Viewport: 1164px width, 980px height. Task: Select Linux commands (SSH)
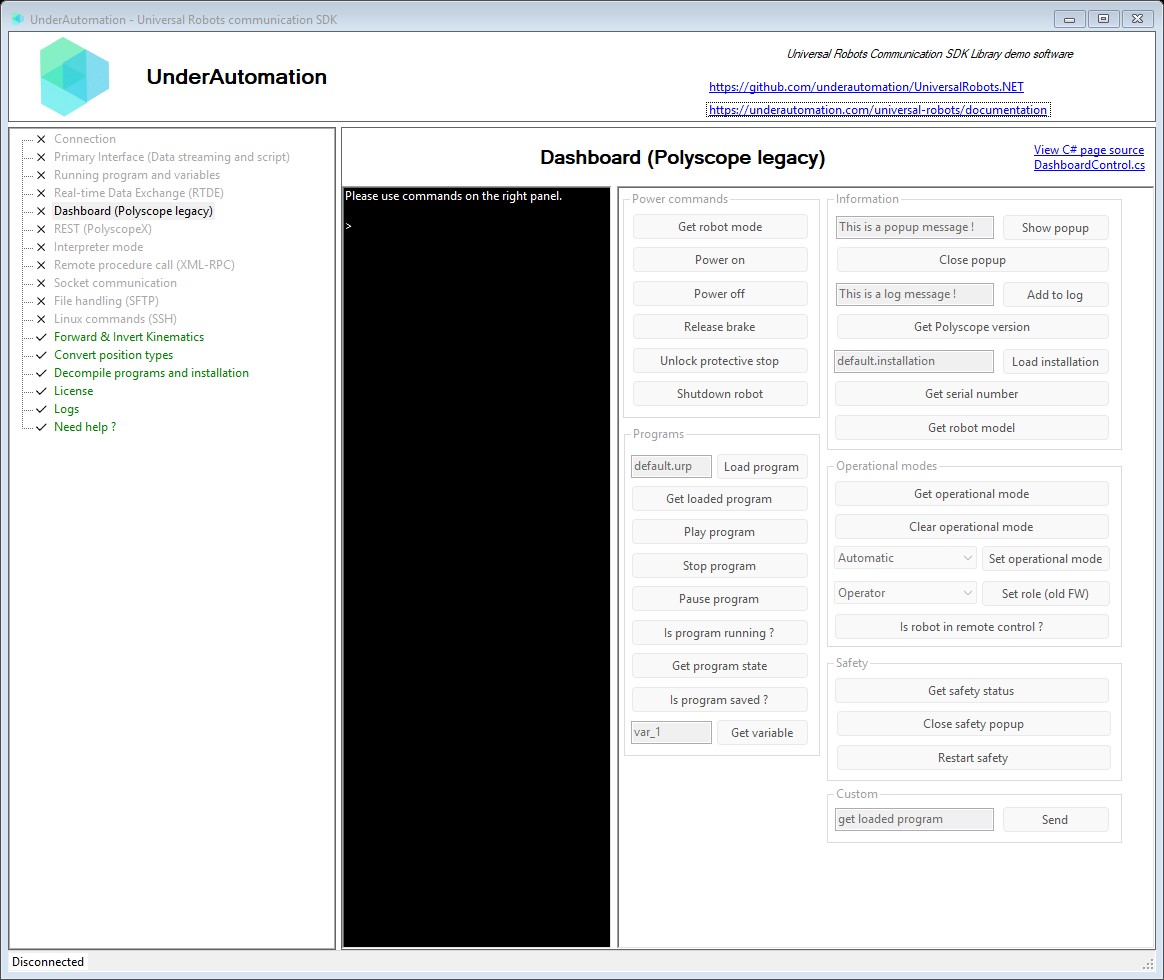(115, 318)
